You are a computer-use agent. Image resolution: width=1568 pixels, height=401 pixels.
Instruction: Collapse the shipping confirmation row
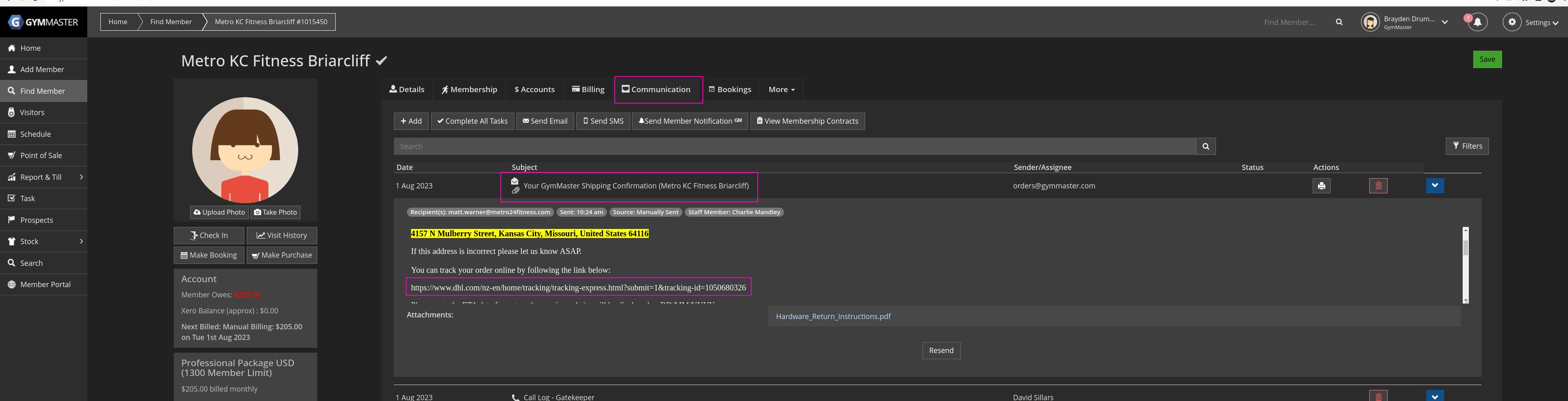tap(1435, 186)
